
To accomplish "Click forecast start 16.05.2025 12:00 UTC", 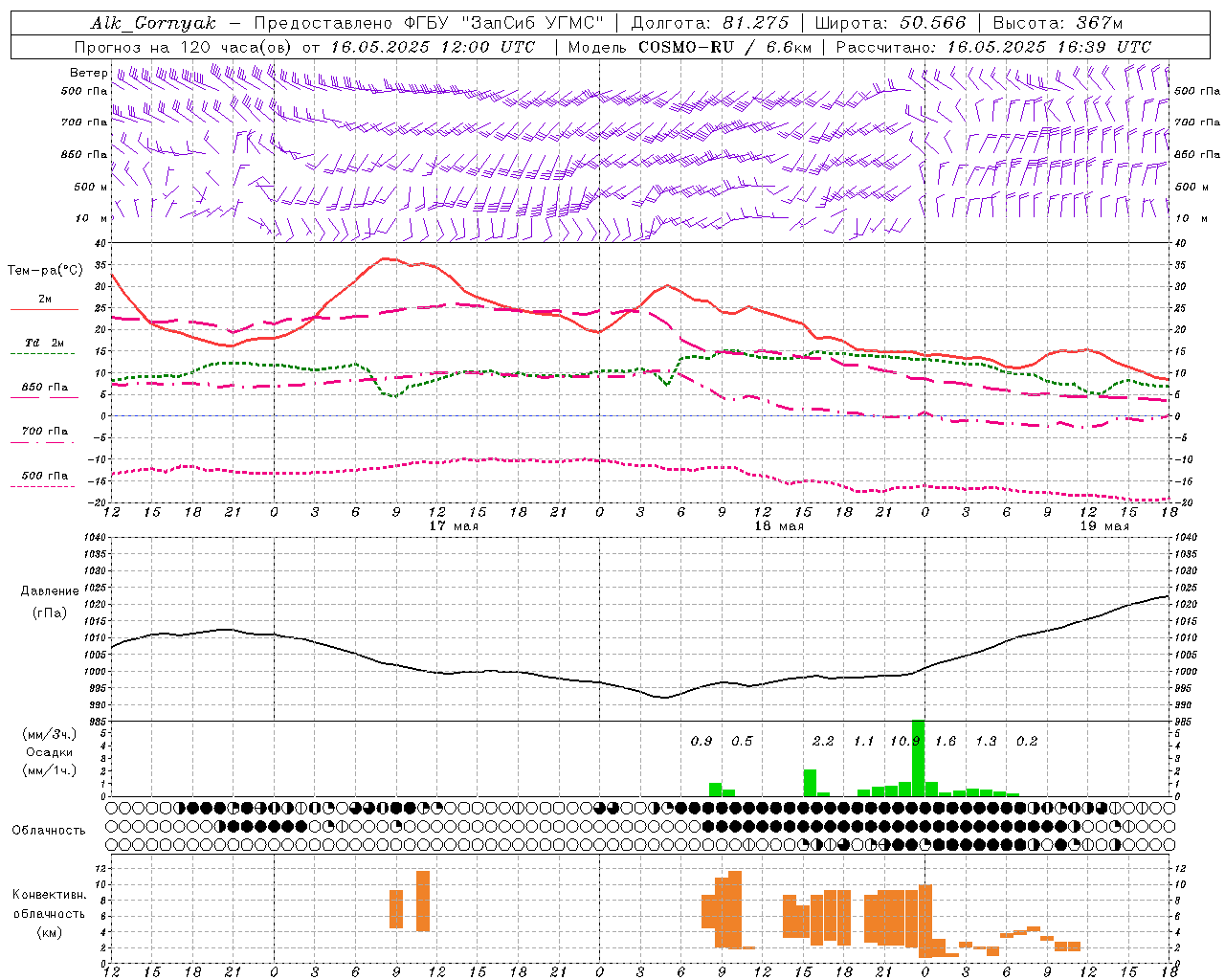I will (434, 47).
